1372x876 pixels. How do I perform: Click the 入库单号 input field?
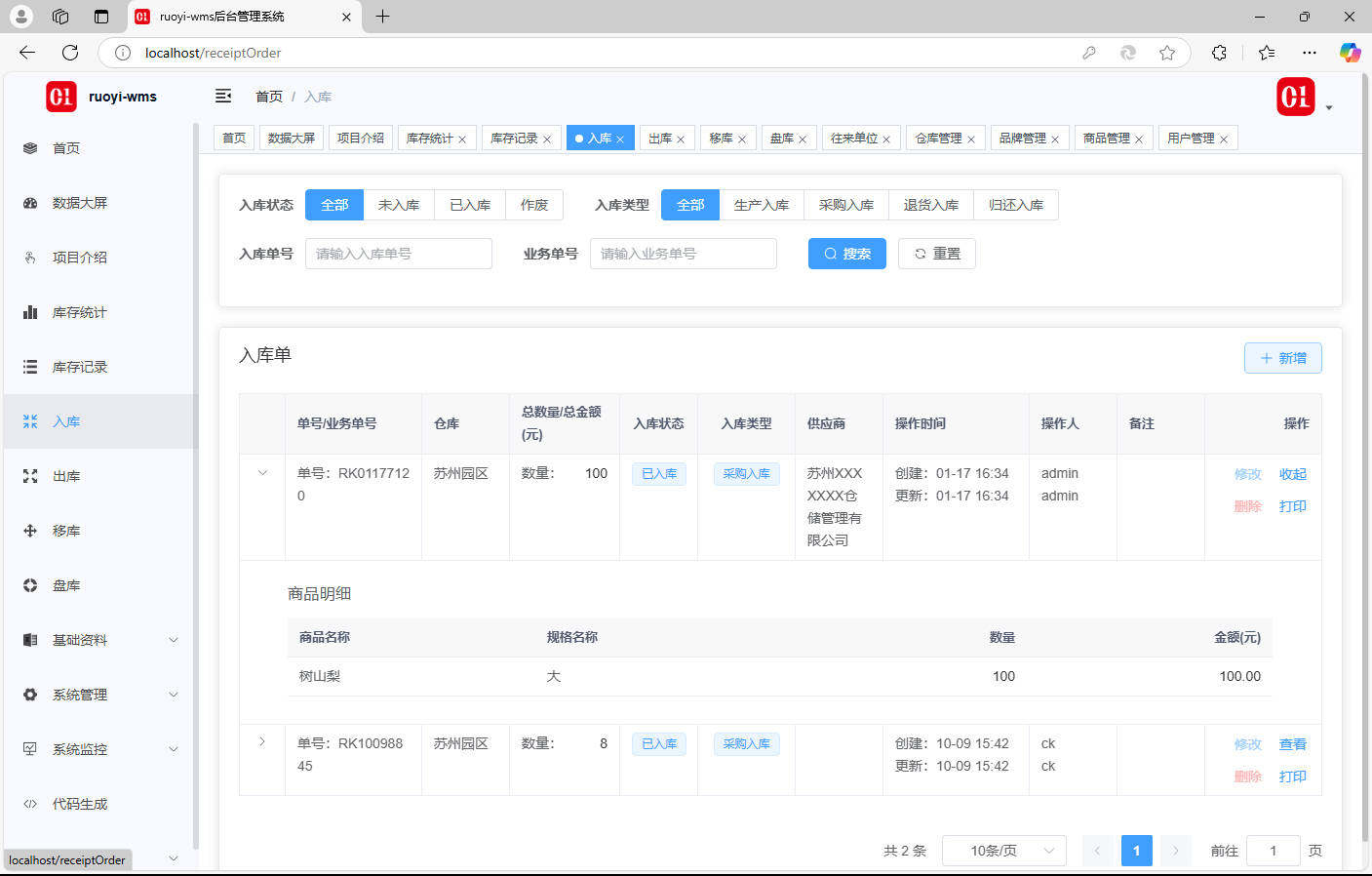click(398, 254)
